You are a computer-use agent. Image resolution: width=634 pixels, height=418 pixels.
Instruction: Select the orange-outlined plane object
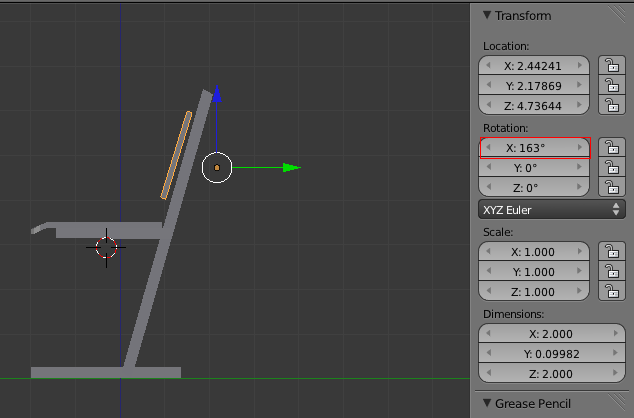176,155
